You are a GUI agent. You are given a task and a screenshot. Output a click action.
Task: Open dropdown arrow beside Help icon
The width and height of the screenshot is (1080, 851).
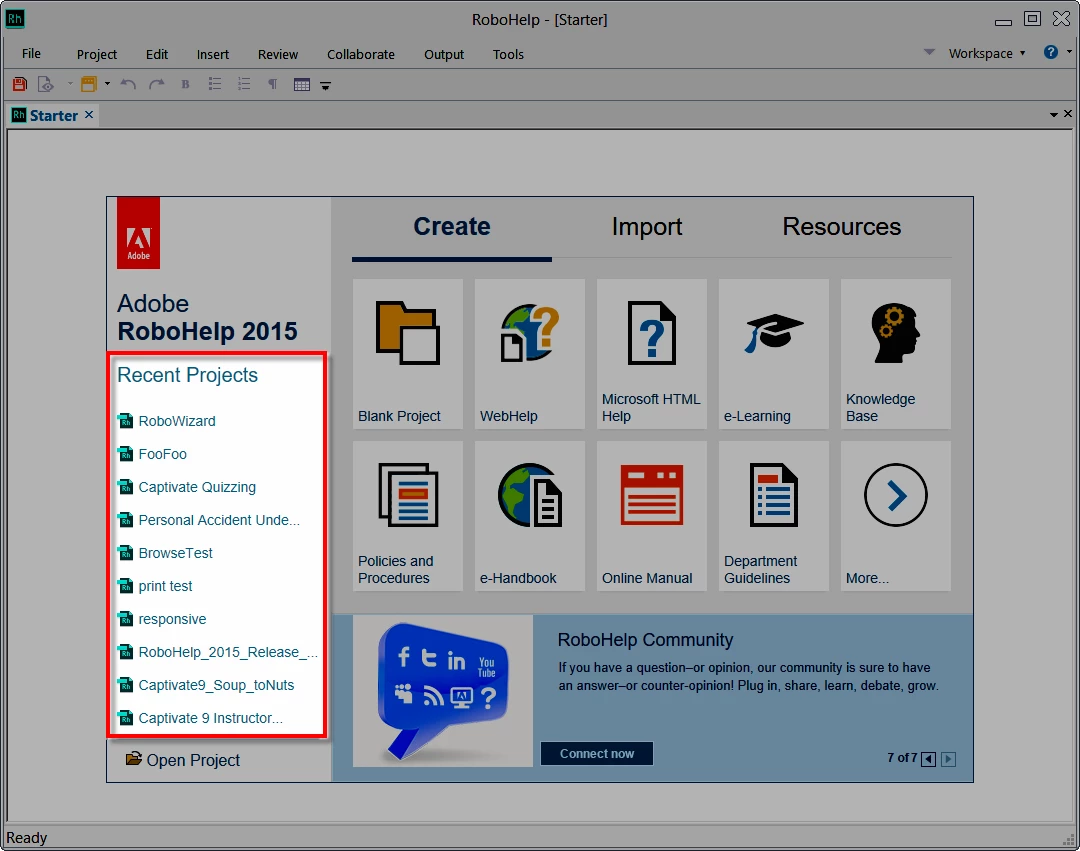[x=1069, y=52]
